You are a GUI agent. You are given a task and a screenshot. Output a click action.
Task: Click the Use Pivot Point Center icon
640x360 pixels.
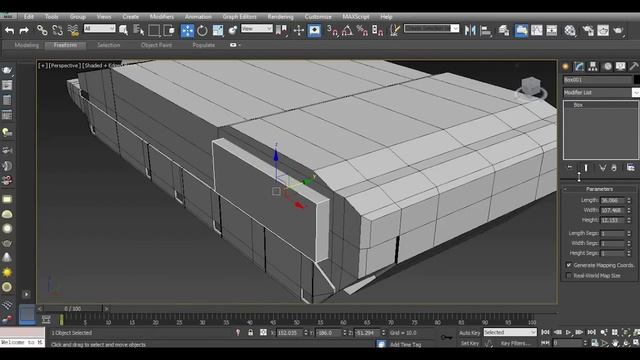281,30
